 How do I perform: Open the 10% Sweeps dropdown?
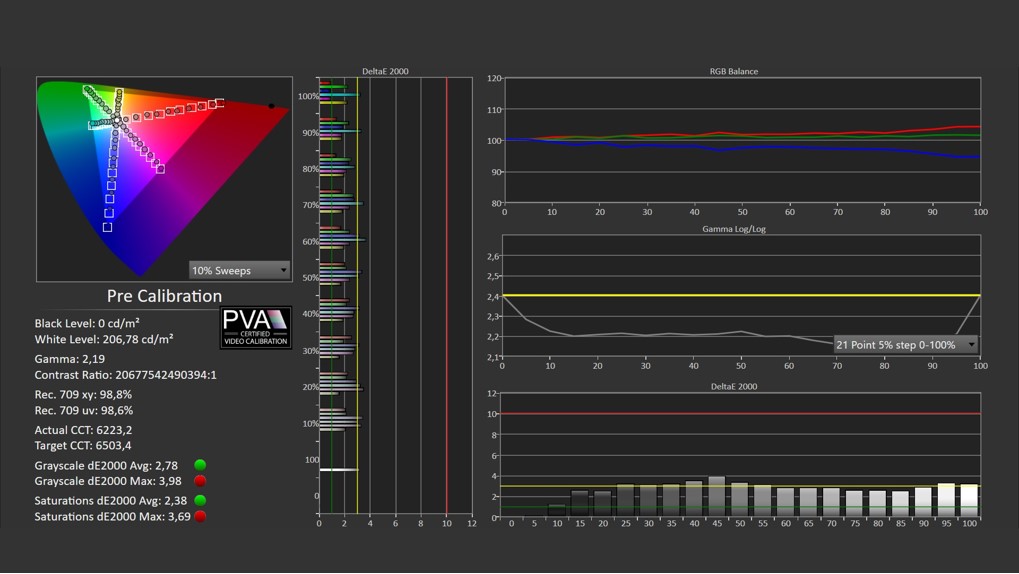tap(239, 270)
